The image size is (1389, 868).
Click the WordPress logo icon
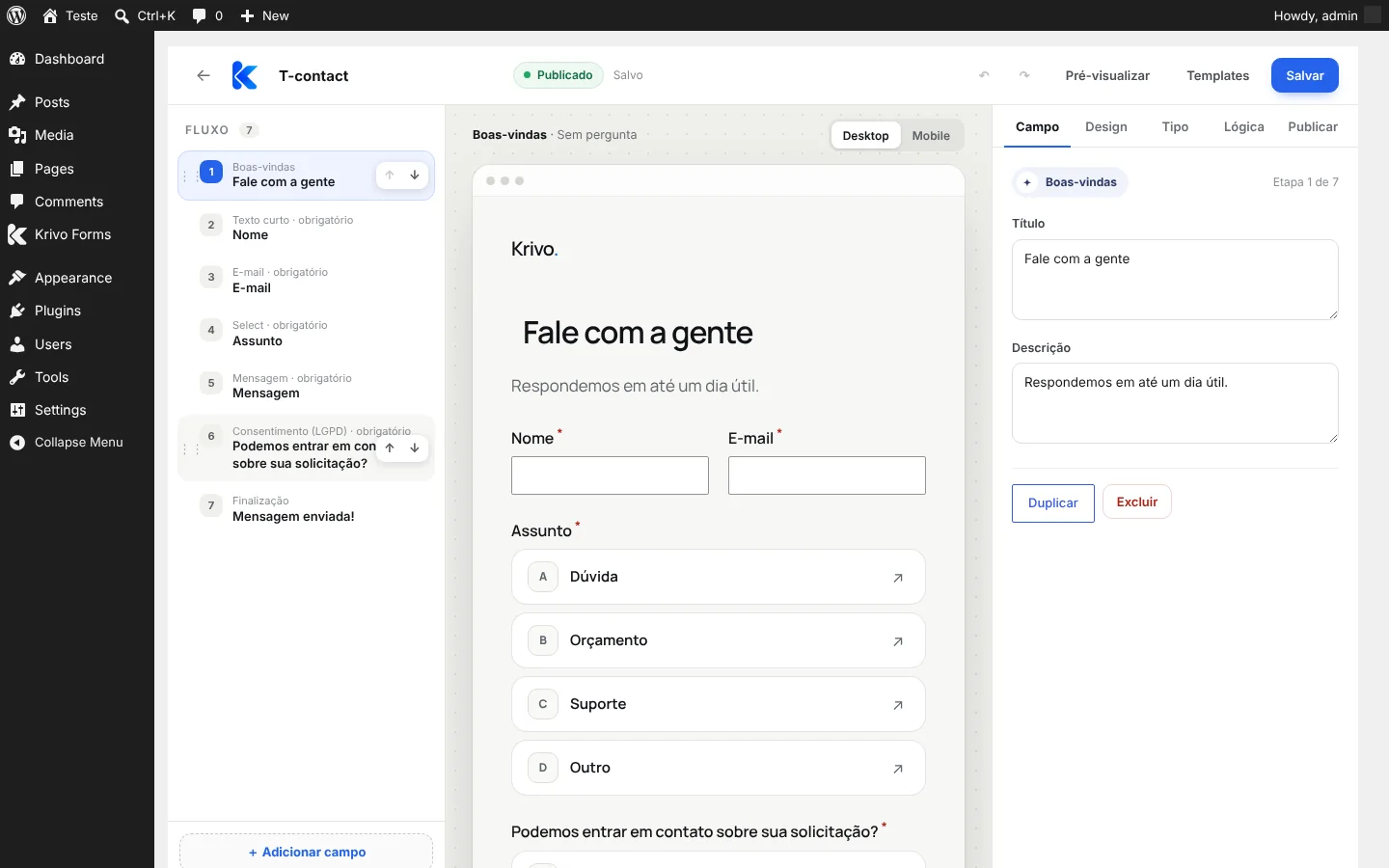16,15
